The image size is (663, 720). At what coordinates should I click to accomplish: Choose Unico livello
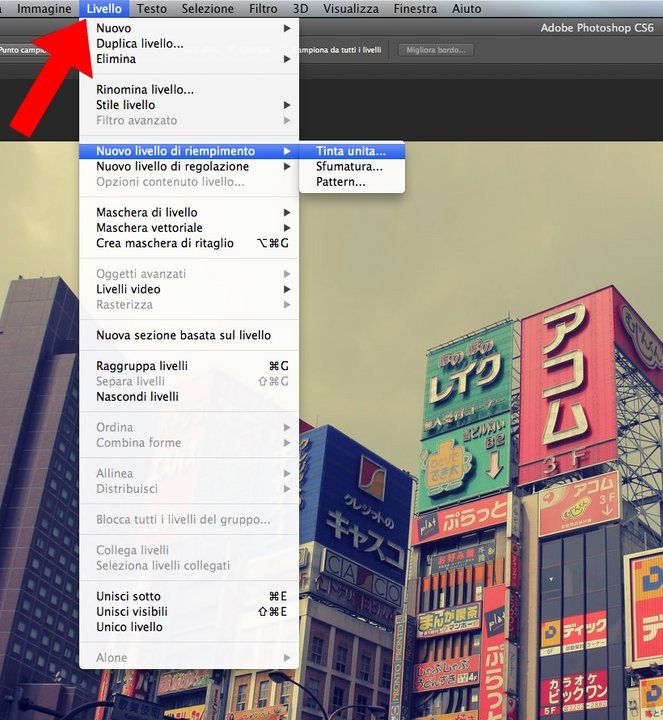click(189, 627)
